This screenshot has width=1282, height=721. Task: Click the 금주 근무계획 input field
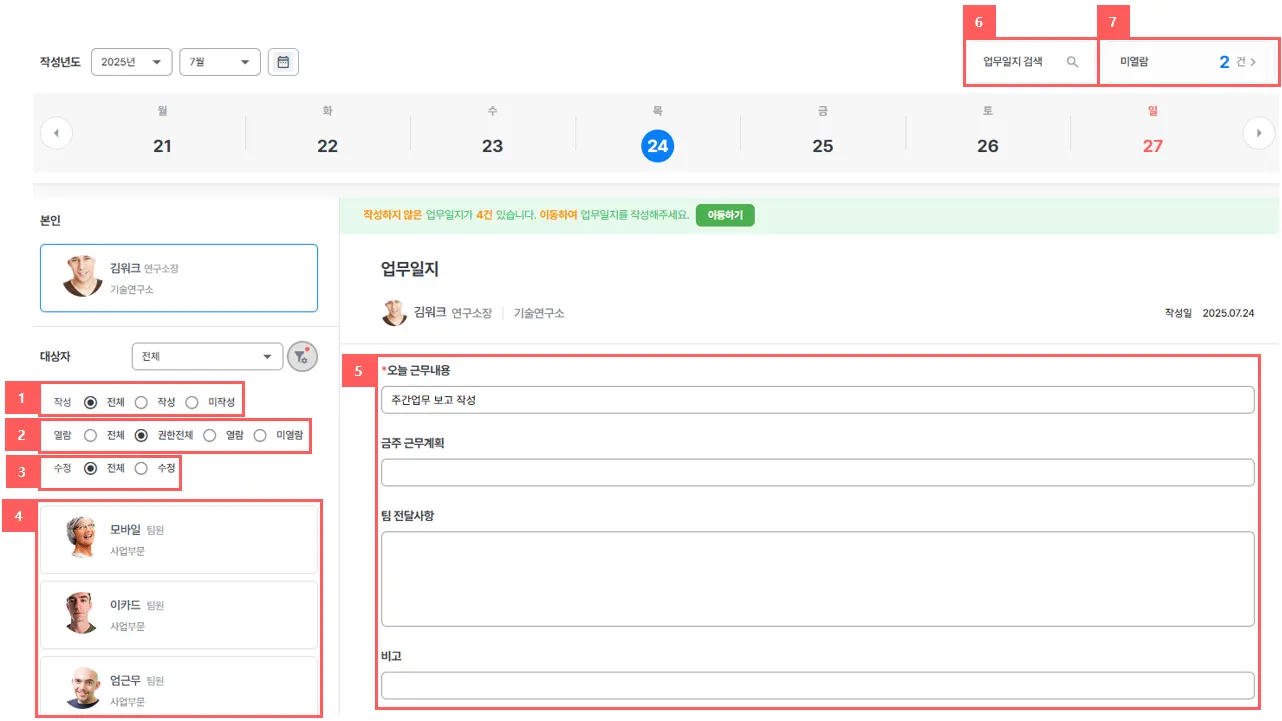[x=818, y=472]
